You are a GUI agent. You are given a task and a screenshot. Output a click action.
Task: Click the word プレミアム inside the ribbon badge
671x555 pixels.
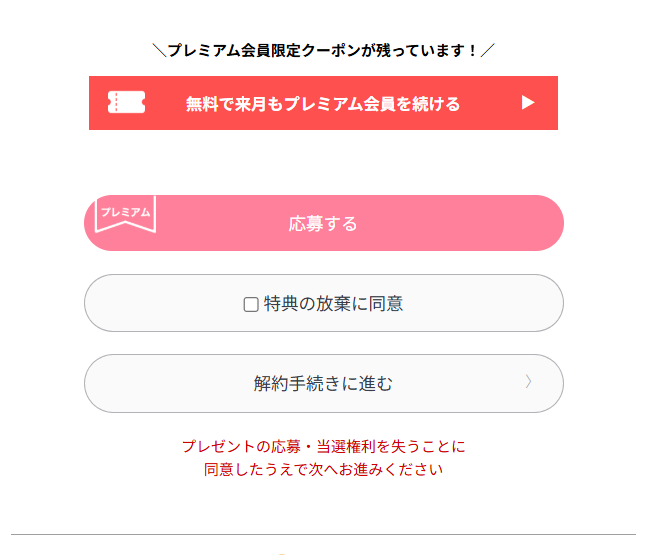point(125,212)
